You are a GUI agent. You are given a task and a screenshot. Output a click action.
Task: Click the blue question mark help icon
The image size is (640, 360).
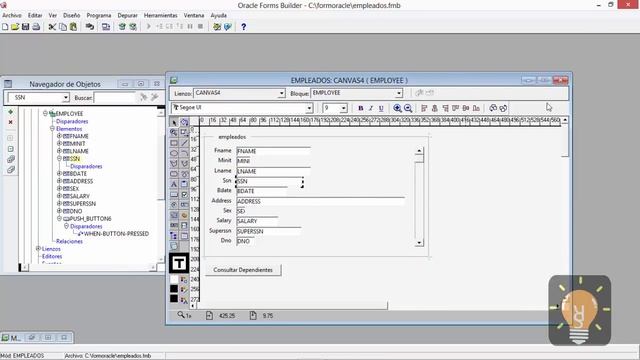[x=244, y=27]
